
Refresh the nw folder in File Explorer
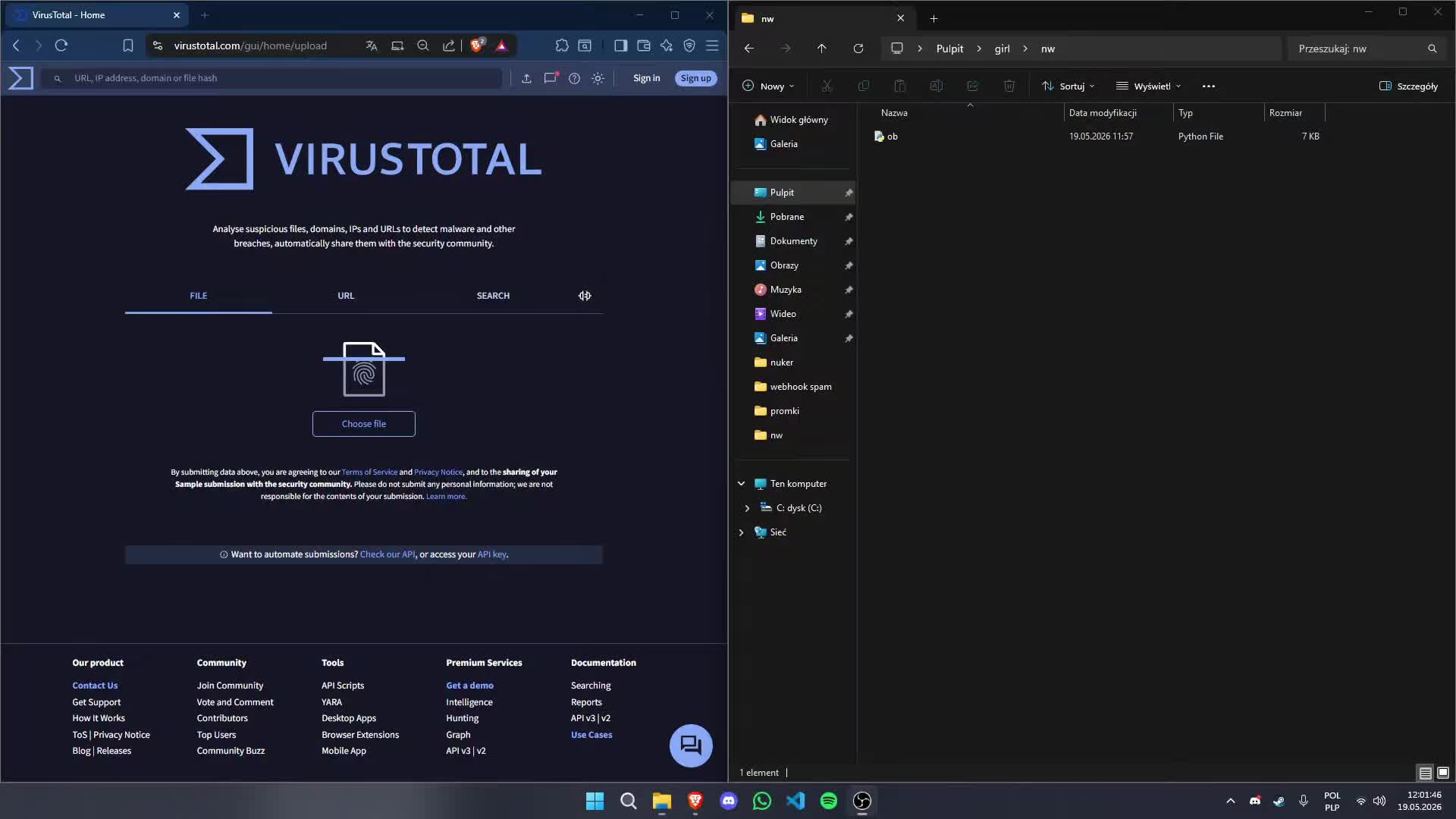pyautogui.click(x=858, y=49)
